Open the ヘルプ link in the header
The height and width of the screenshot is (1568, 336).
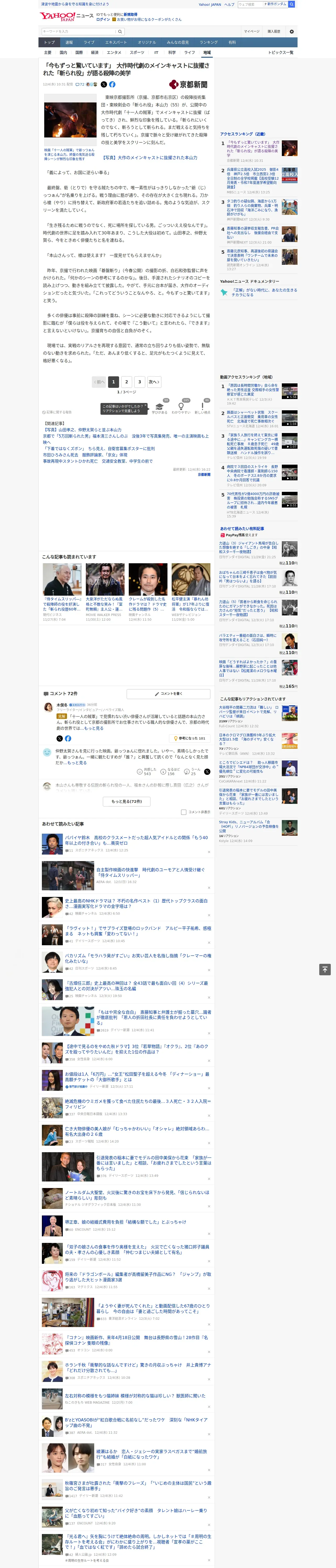tap(229, 4)
